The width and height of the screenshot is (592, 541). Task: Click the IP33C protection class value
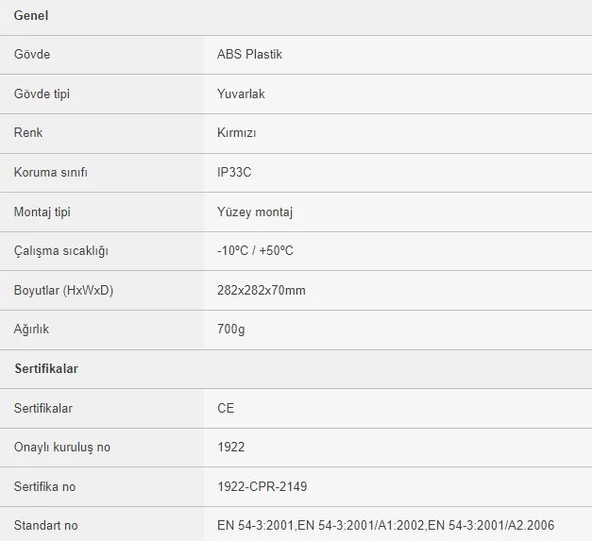pos(234,172)
